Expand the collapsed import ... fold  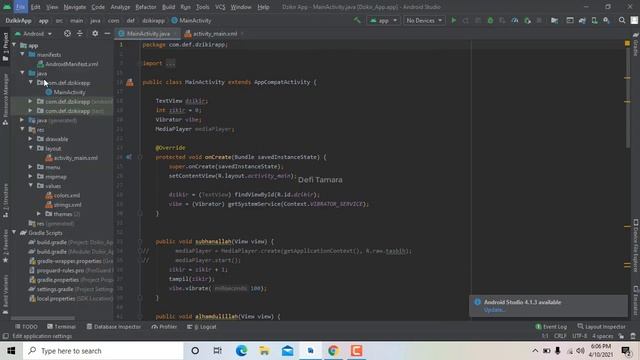coord(170,63)
